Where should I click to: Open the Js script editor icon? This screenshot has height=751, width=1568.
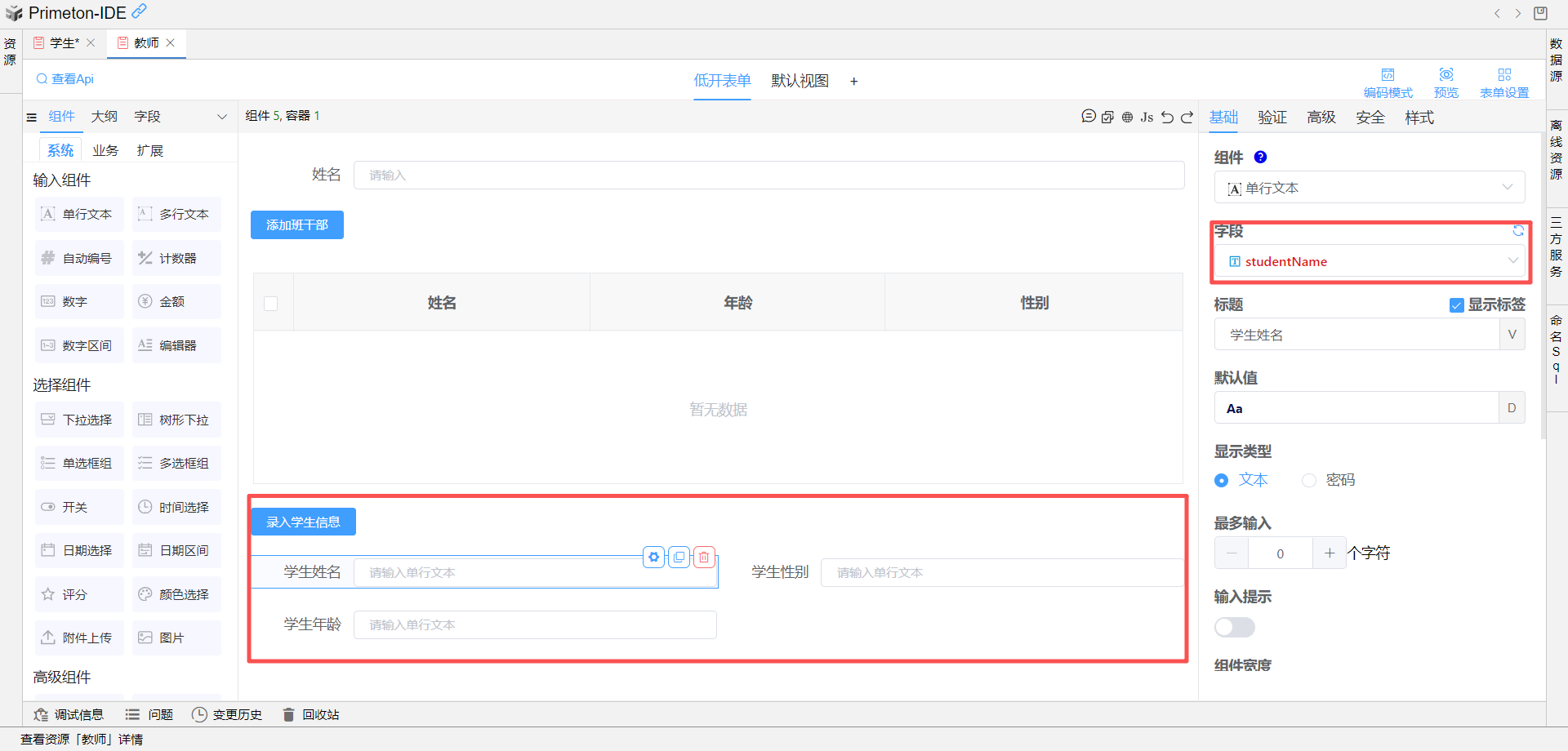pos(1147,117)
